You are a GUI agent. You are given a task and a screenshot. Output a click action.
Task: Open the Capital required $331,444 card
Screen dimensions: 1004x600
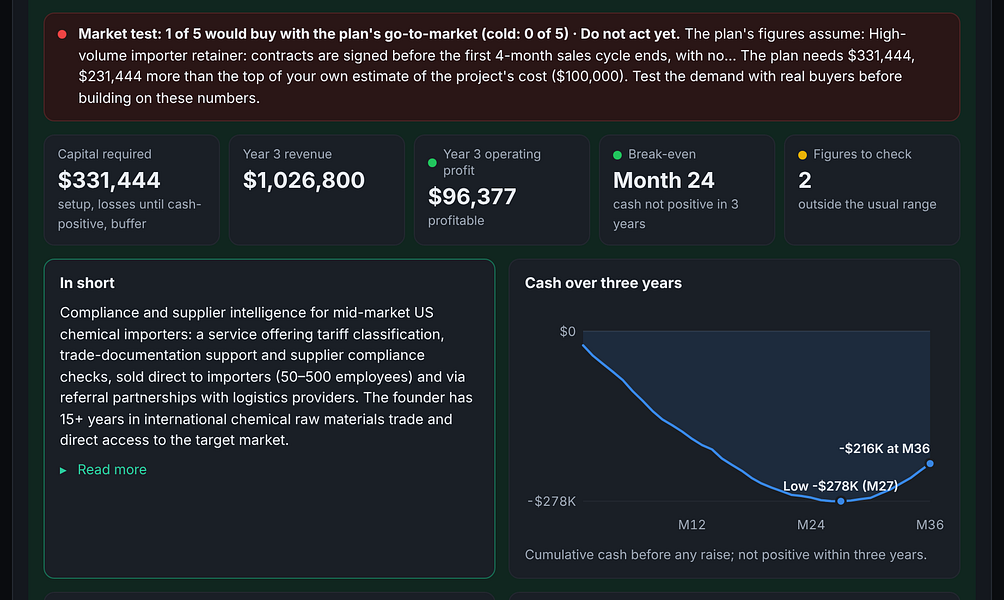[132, 190]
